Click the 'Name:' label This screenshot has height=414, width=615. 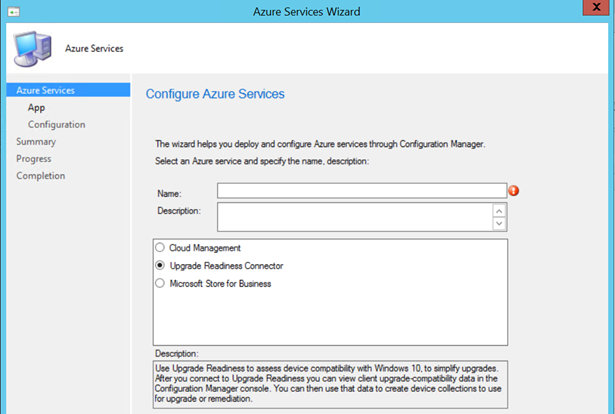click(169, 194)
